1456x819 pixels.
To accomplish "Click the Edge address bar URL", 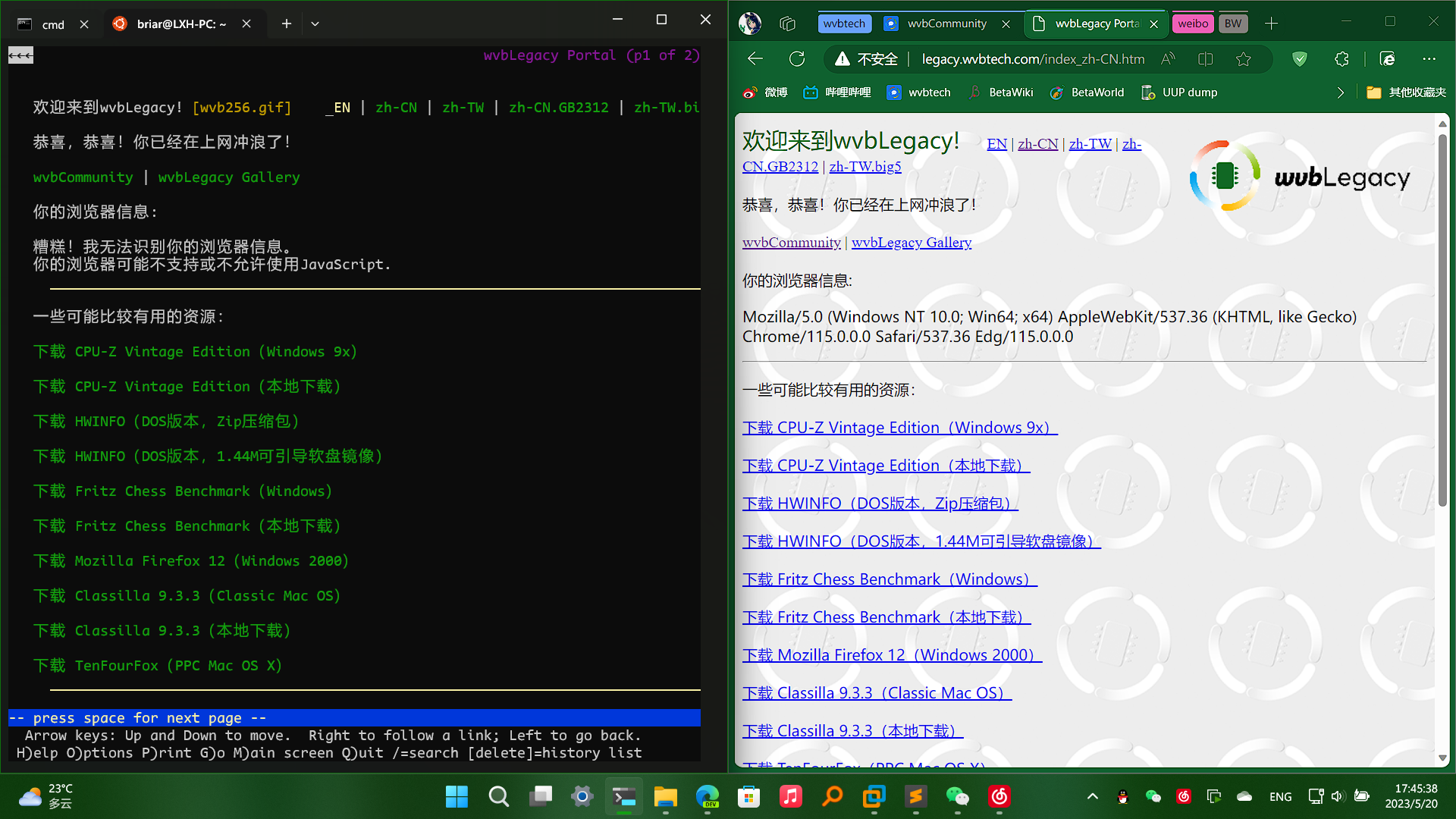I will tap(1033, 59).
